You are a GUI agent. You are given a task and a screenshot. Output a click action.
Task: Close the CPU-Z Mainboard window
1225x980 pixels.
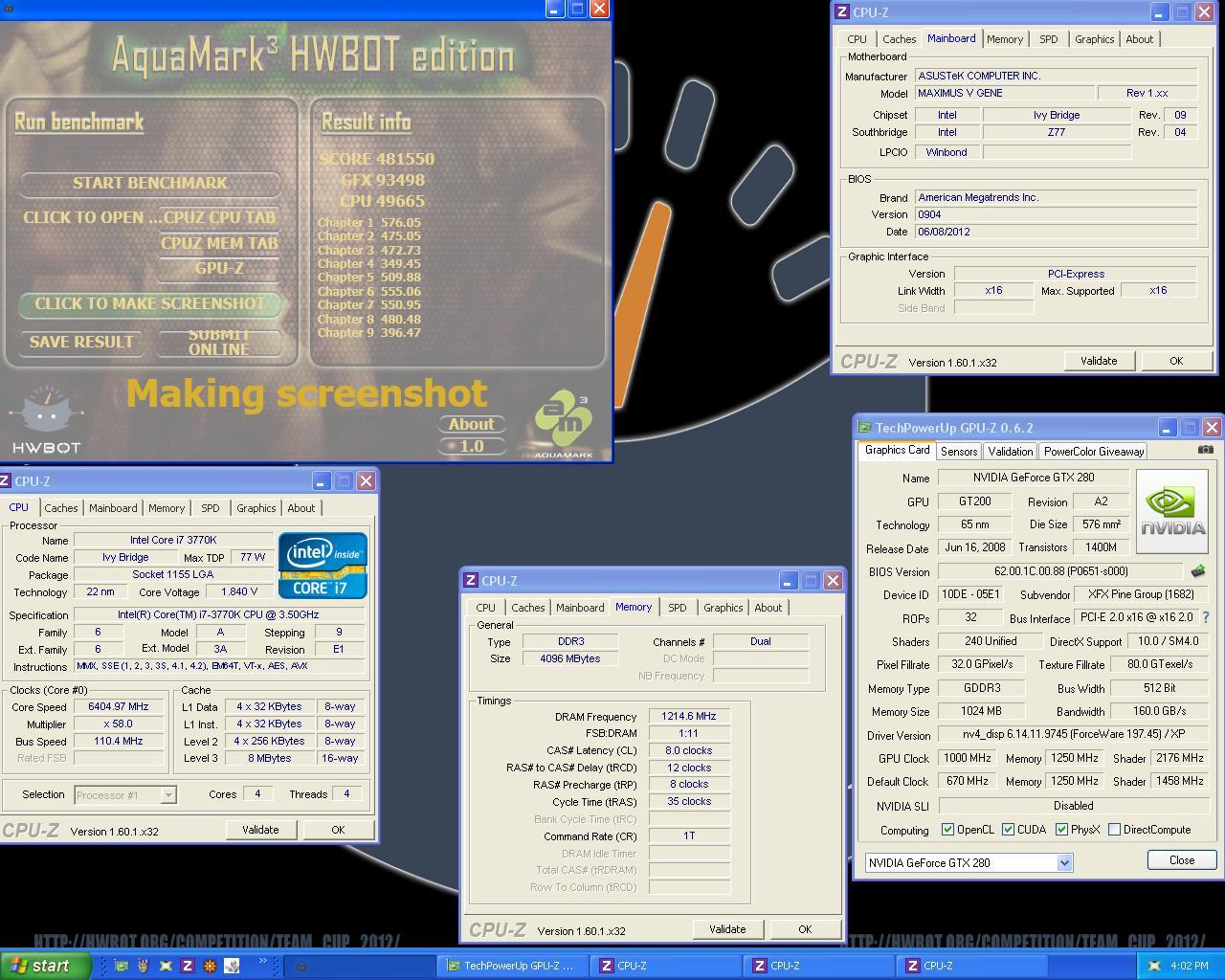point(1205,12)
